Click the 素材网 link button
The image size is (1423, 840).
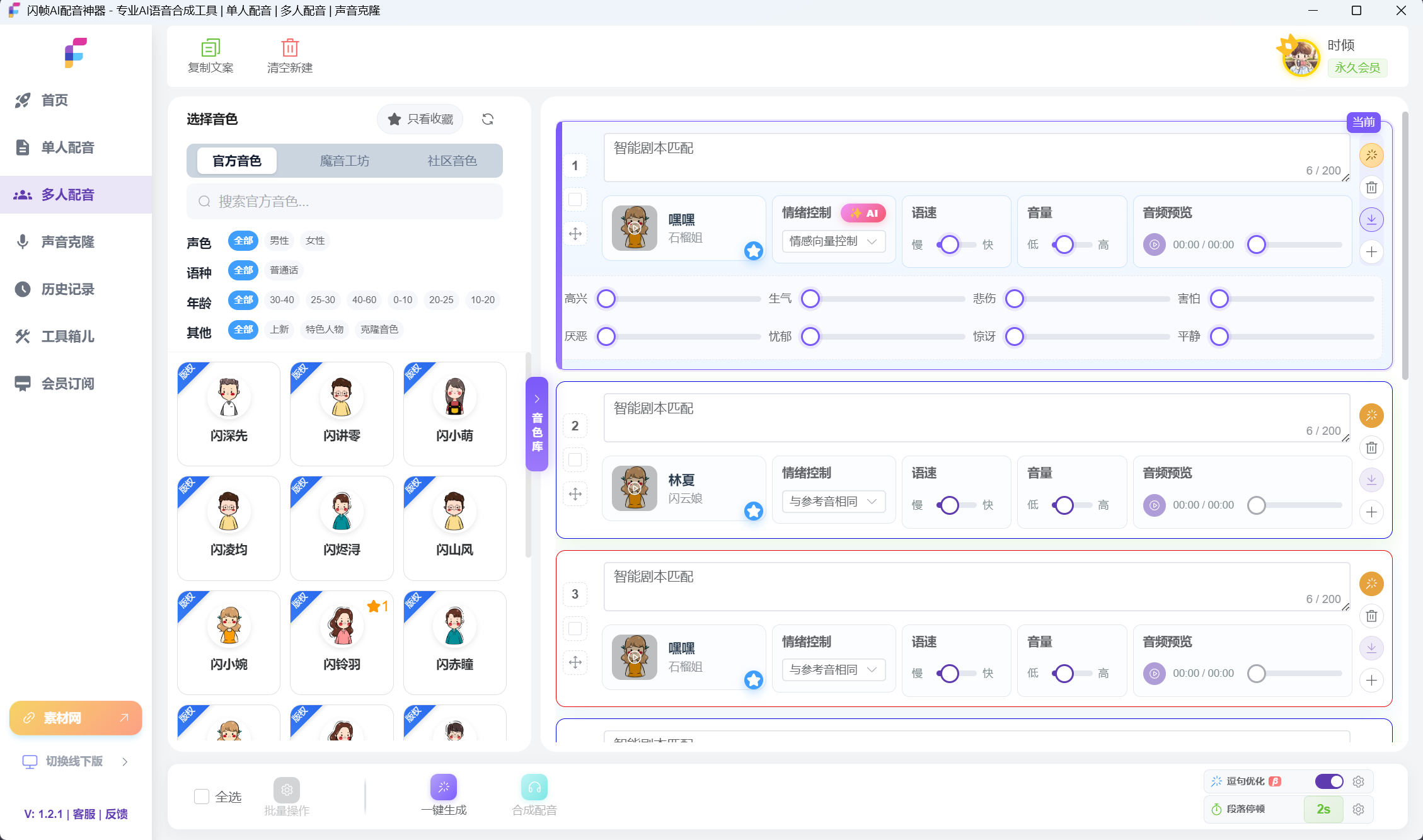click(x=76, y=718)
